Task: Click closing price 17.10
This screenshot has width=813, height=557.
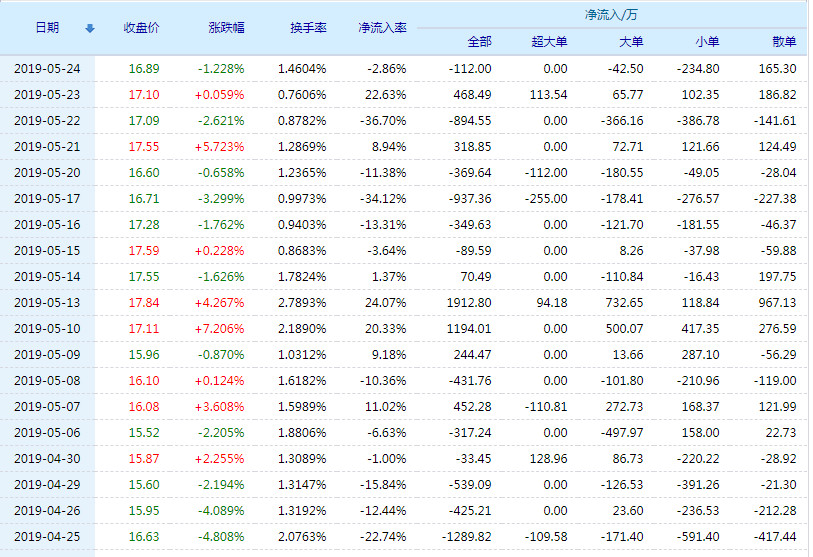Action: 144,94
